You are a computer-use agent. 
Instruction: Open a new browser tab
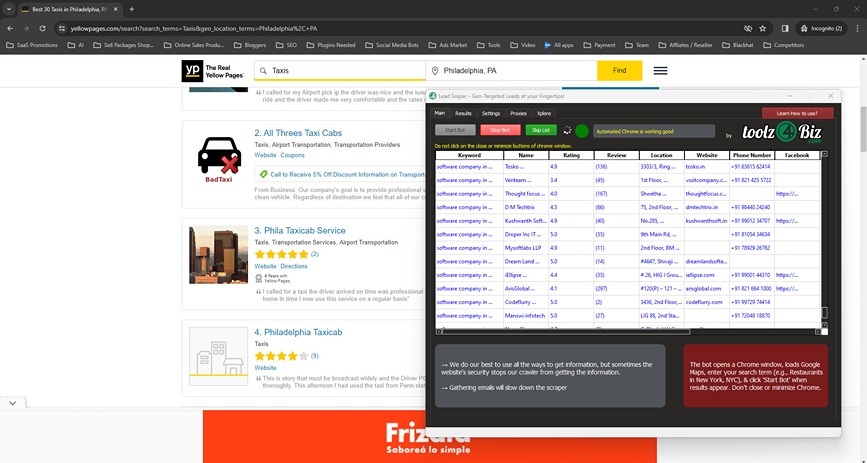(x=132, y=9)
